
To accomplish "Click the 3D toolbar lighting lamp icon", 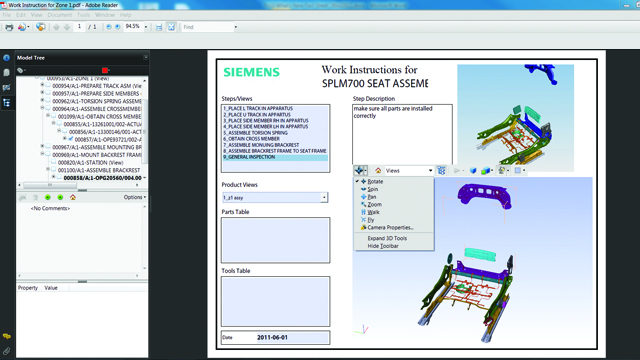I will click(502, 171).
